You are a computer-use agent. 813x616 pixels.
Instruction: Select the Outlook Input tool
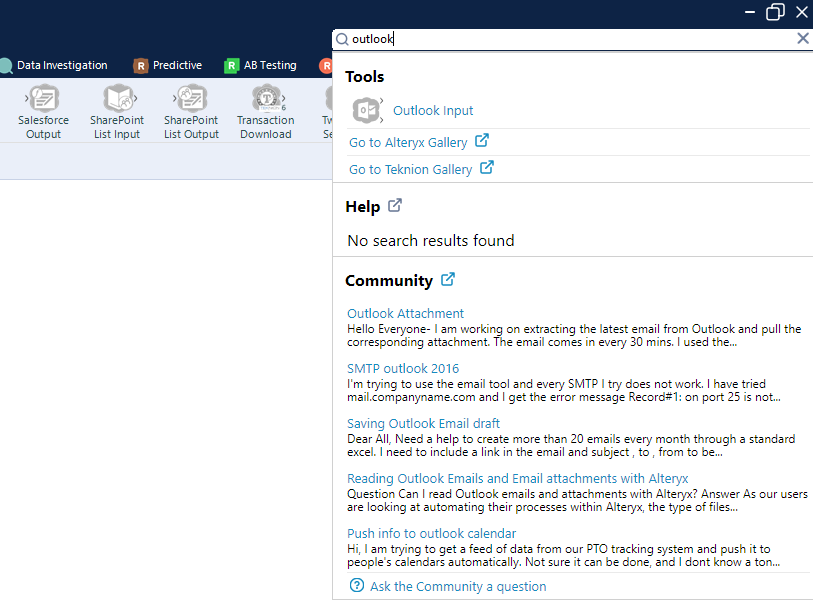tap(433, 110)
